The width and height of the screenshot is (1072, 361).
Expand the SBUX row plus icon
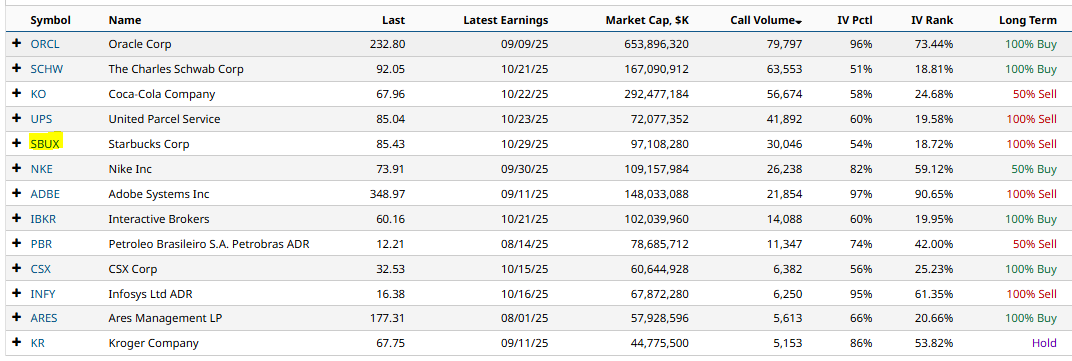coord(17,144)
